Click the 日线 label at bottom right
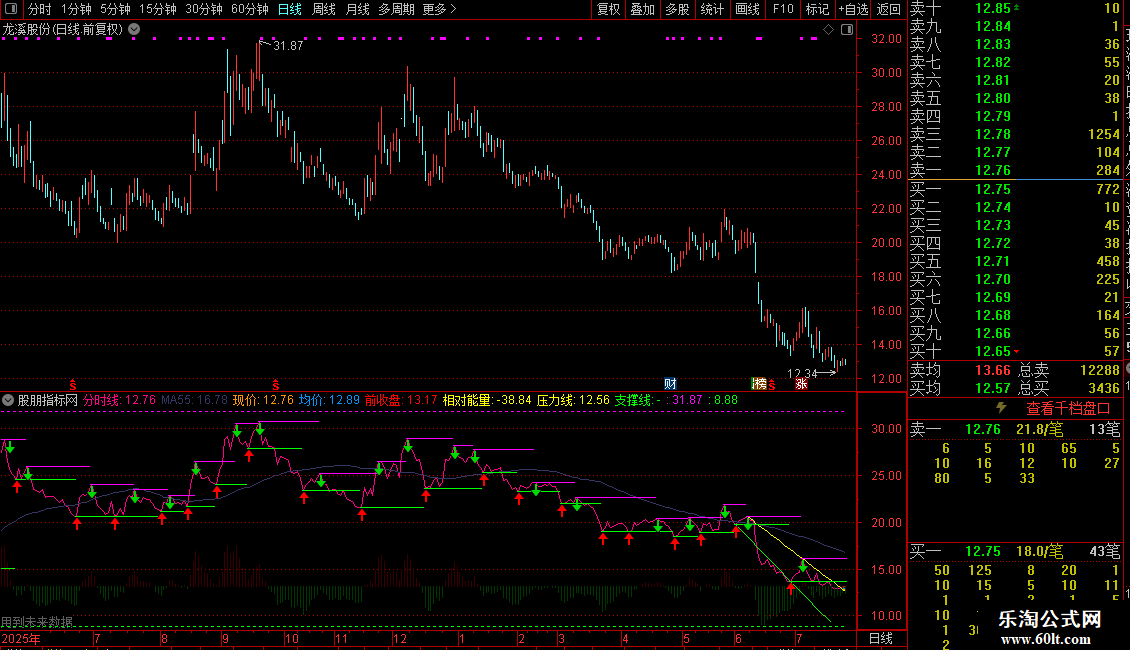This screenshot has height=650, width=1130. tap(881, 638)
